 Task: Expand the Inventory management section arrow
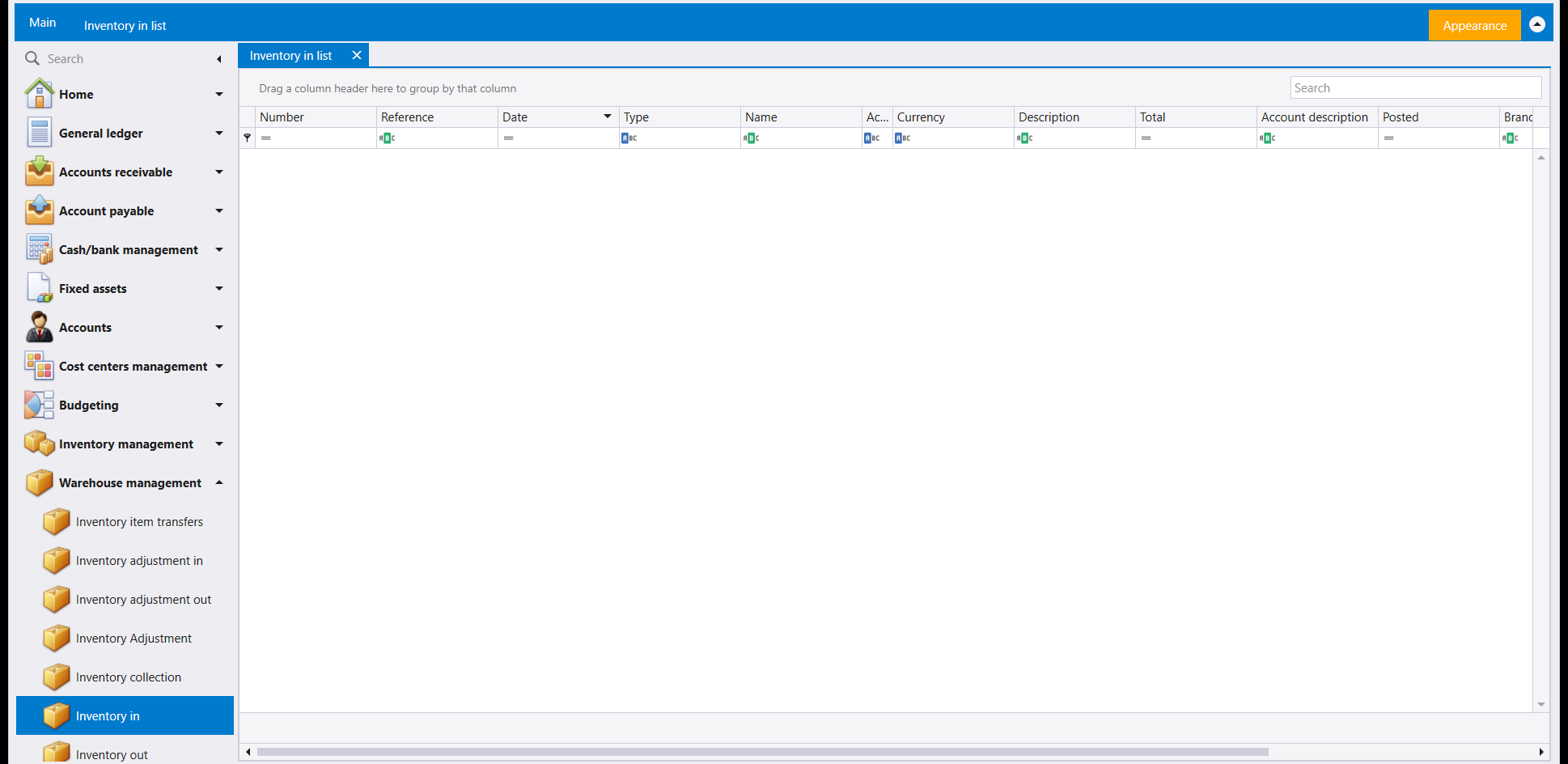219,444
